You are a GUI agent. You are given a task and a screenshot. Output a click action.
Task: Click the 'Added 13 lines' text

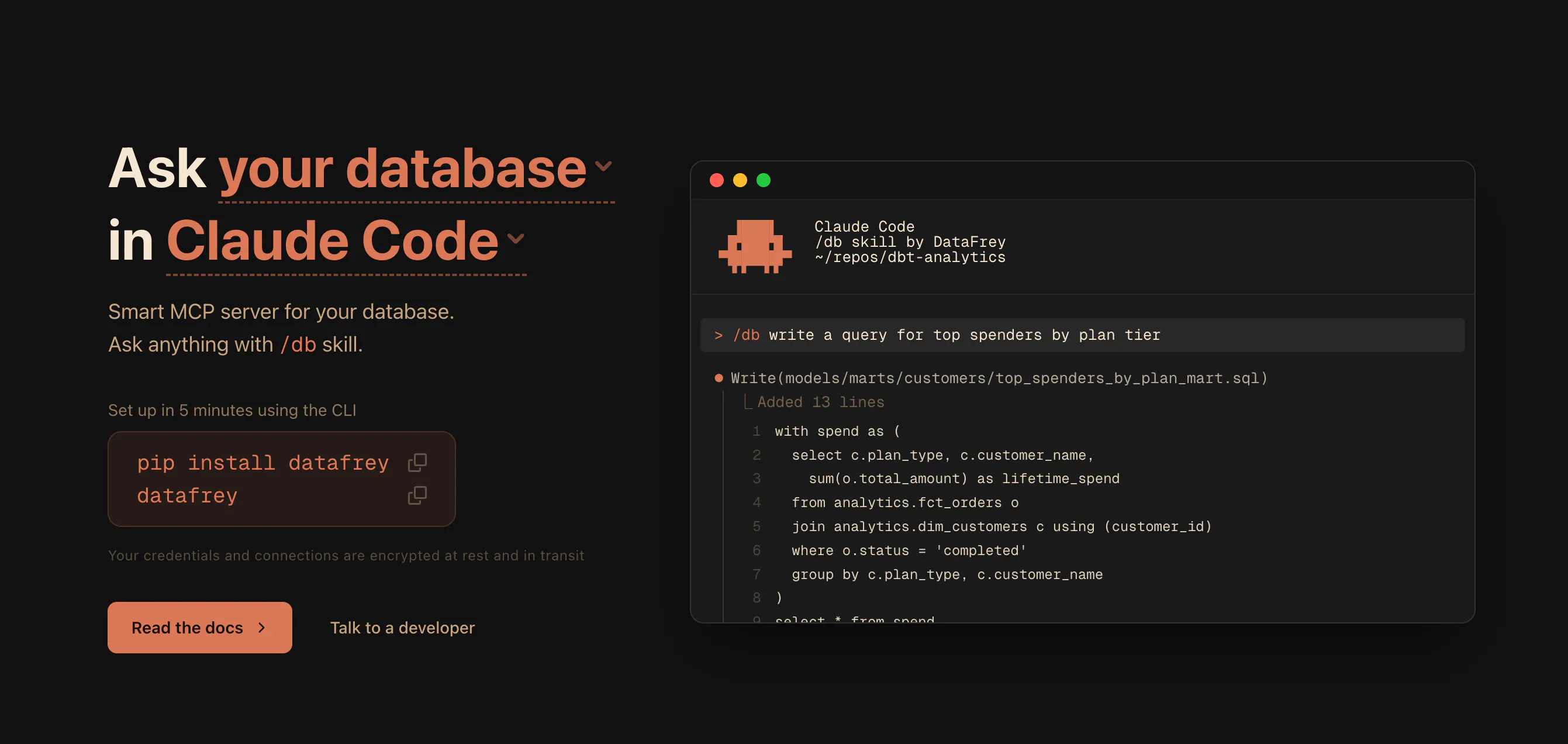coord(820,402)
